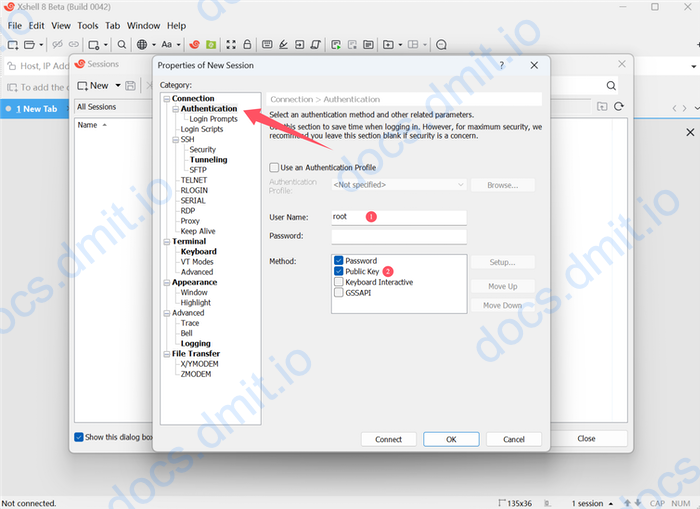Uncheck the Public Key method

pos(339,271)
